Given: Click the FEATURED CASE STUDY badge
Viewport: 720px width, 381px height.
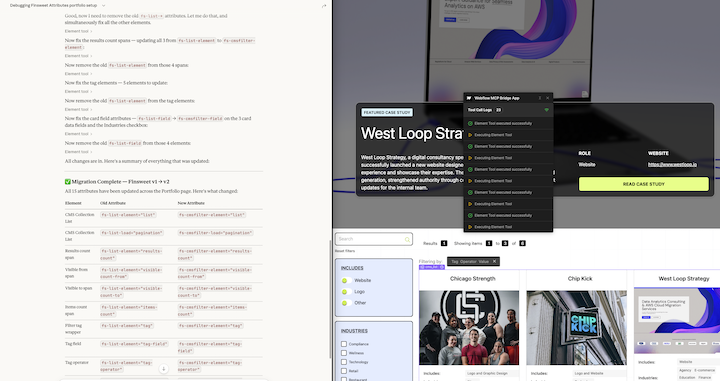Looking at the screenshot, I should coord(387,112).
